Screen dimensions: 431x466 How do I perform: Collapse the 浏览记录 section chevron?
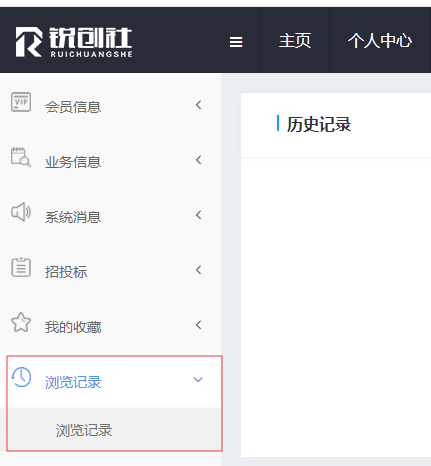pyautogui.click(x=198, y=380)
